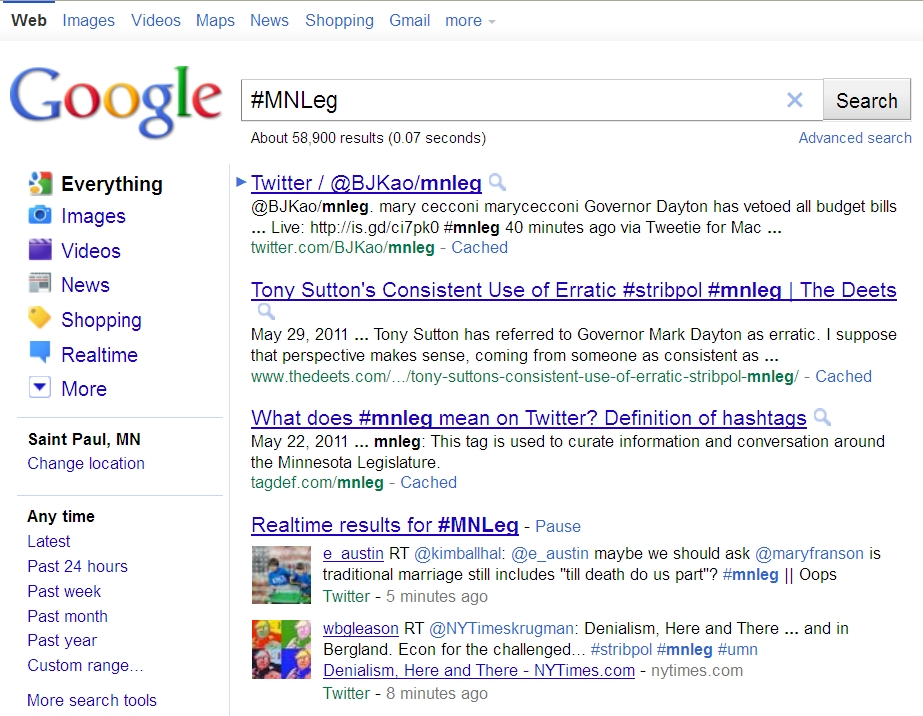Expand More search tools
This screenshot has width=923, height=716.
click(x=92, y=700)
